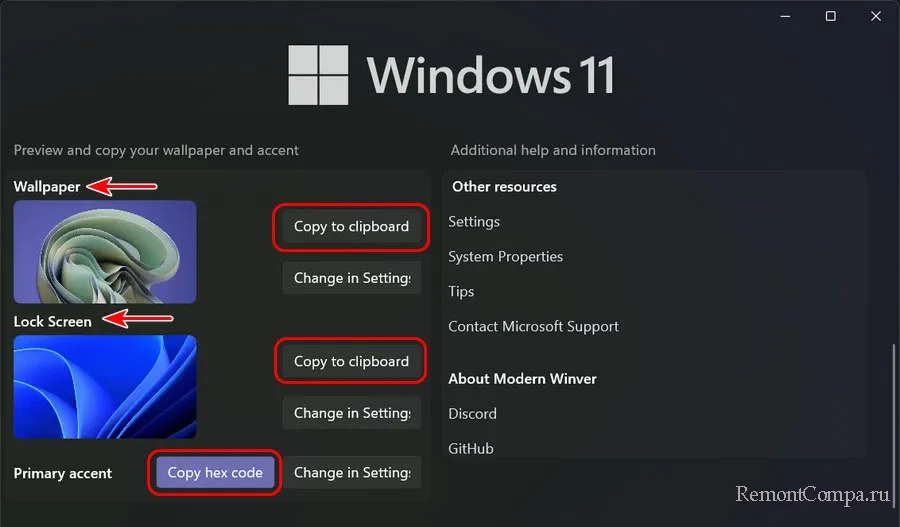Click Change in Settings for primary accent
The height and width of the screenshot is (527, 900).
(351, 473)
